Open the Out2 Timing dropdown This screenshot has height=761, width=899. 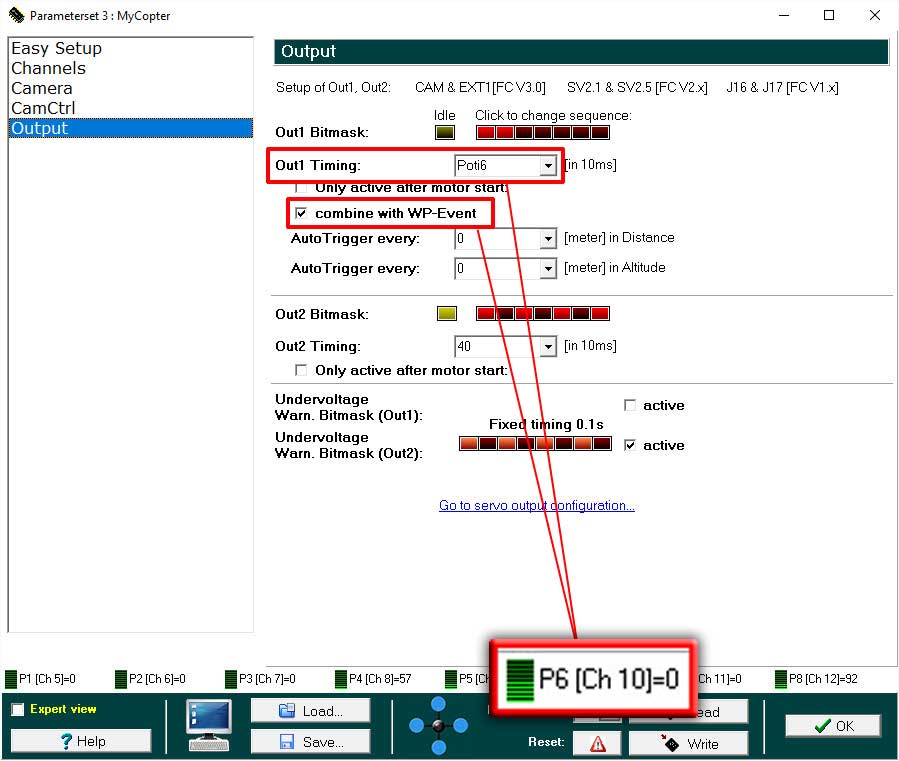point(547,347)
